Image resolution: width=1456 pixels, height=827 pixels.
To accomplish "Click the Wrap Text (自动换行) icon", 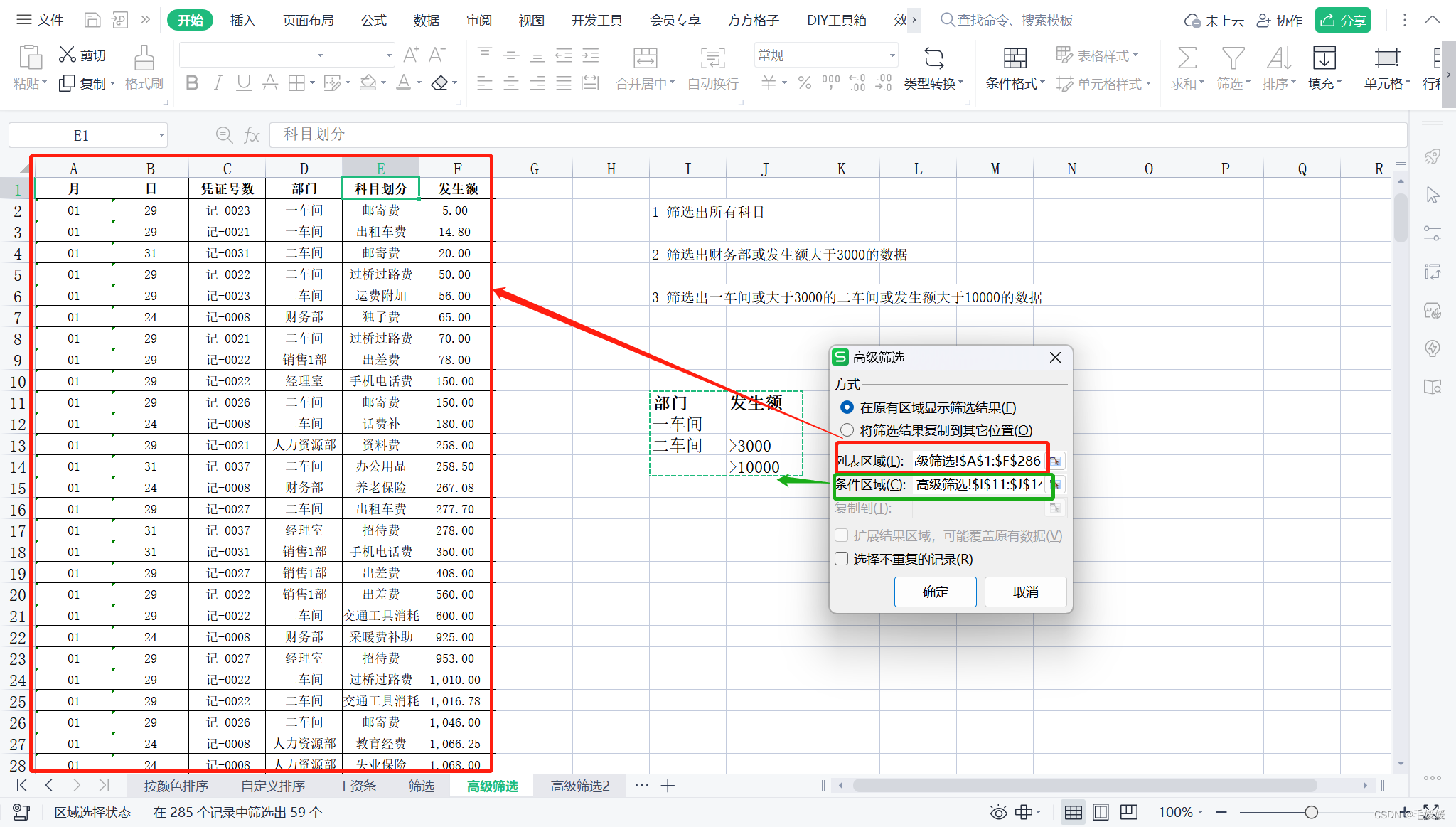I will [x=712, y=58].
